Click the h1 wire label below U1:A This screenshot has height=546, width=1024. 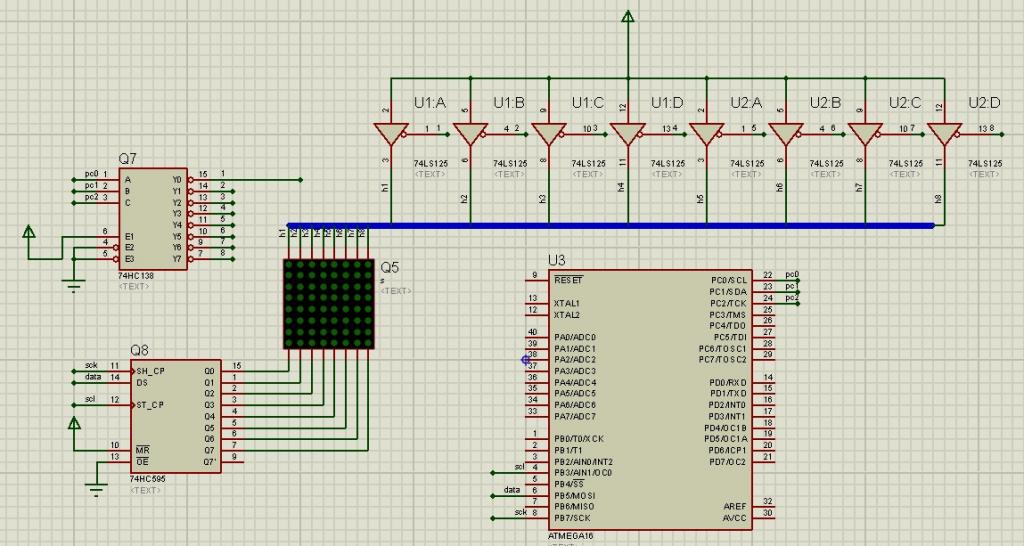click(x=385, y=187)
